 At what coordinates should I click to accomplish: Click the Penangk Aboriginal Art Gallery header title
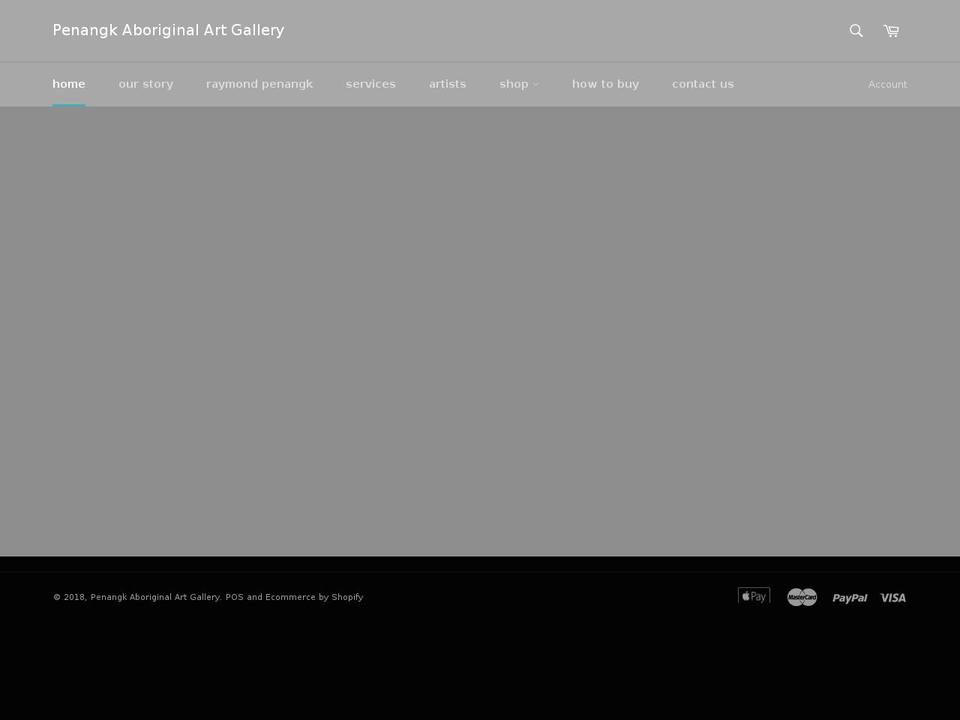pos(168,30)
